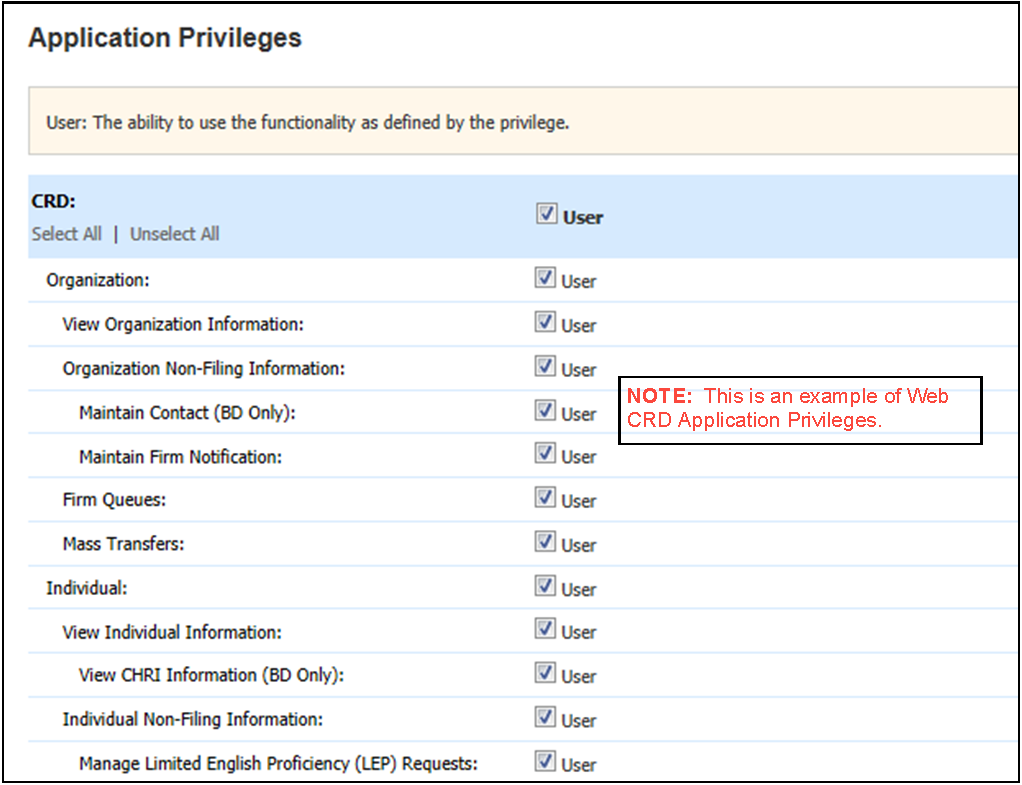This screenshot has width=1022, height=785.
Task: Click the red NOTE callout box
Action: 800,409
